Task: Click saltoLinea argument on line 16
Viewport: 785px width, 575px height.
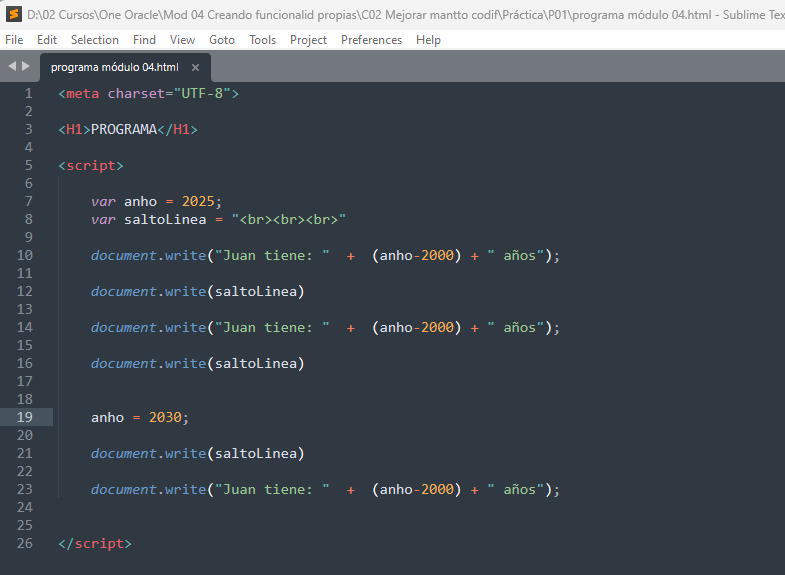Action: coord(256,364)
